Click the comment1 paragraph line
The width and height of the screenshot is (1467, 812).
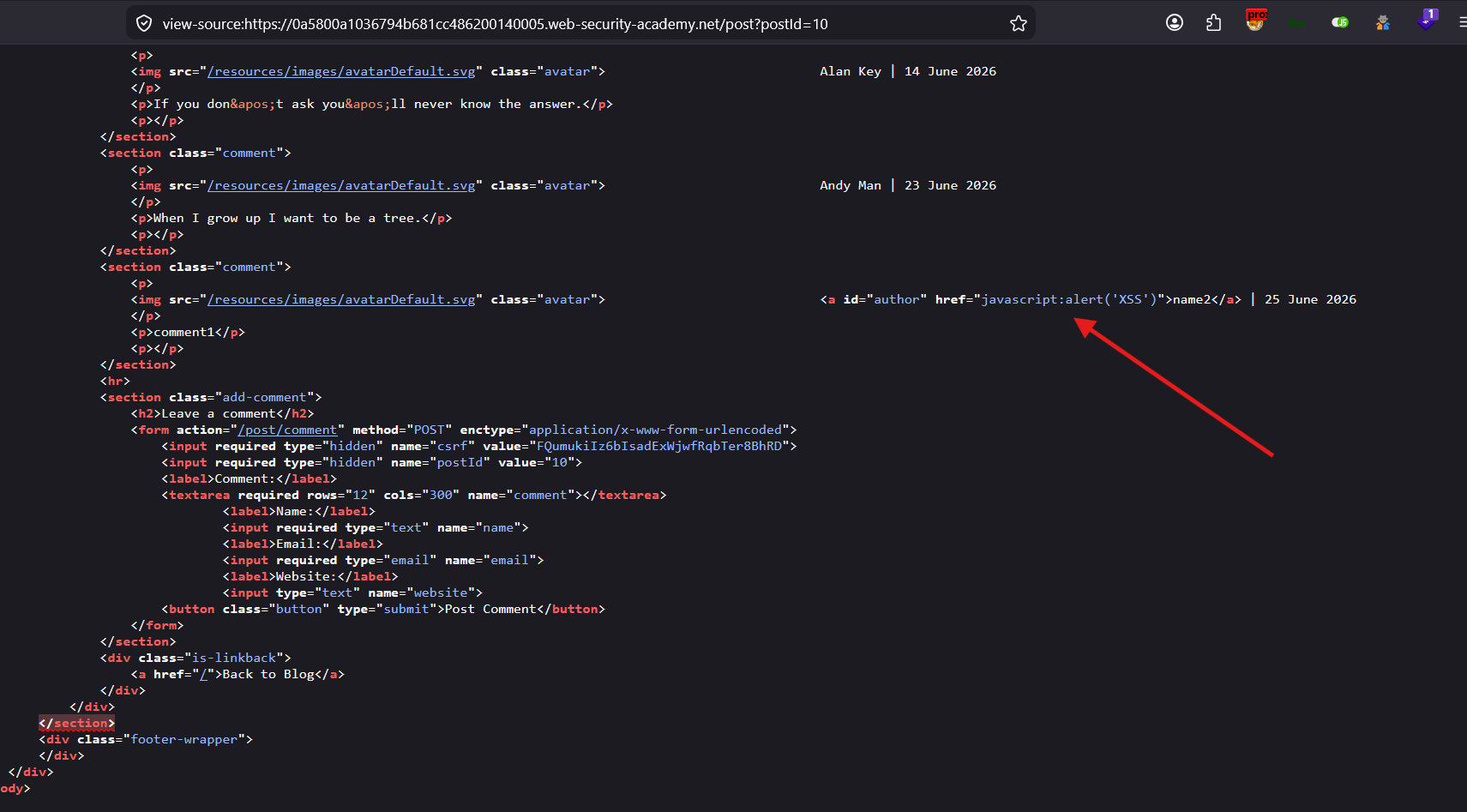(x=188, y=332)
